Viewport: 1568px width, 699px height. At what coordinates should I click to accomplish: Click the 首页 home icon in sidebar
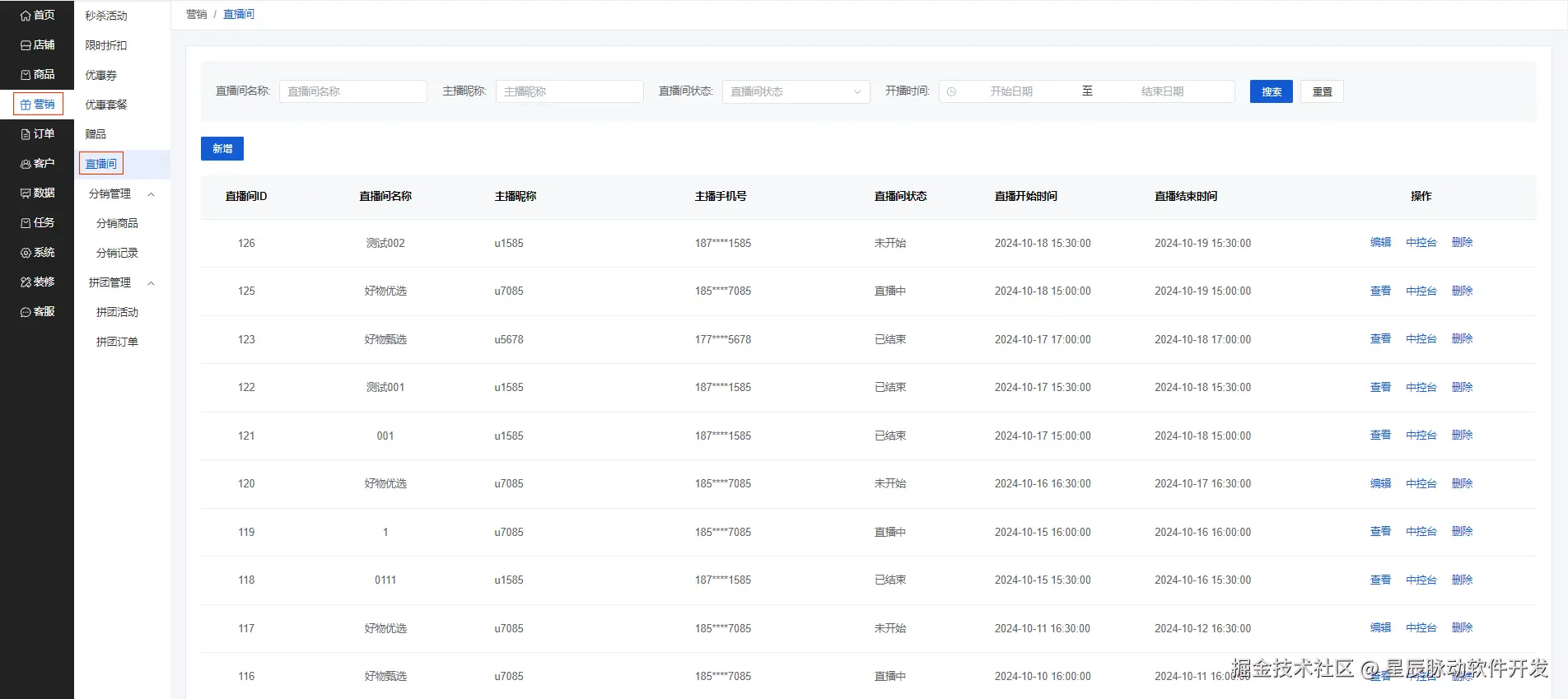pyautogui.click(x=26, y=16)
